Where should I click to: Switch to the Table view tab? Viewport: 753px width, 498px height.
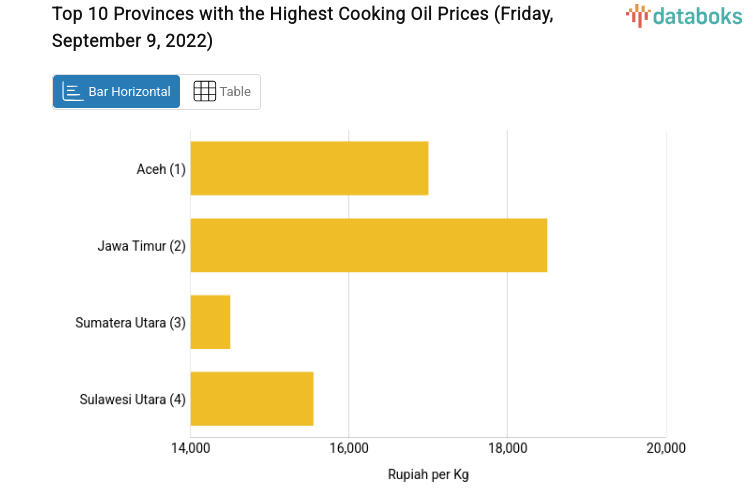coord(221,92)
